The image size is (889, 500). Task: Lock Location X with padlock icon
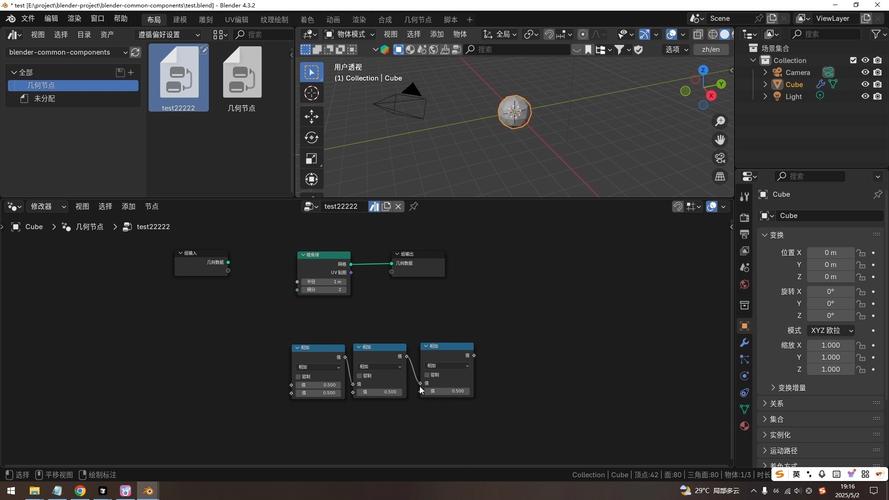tap(861, 253)
